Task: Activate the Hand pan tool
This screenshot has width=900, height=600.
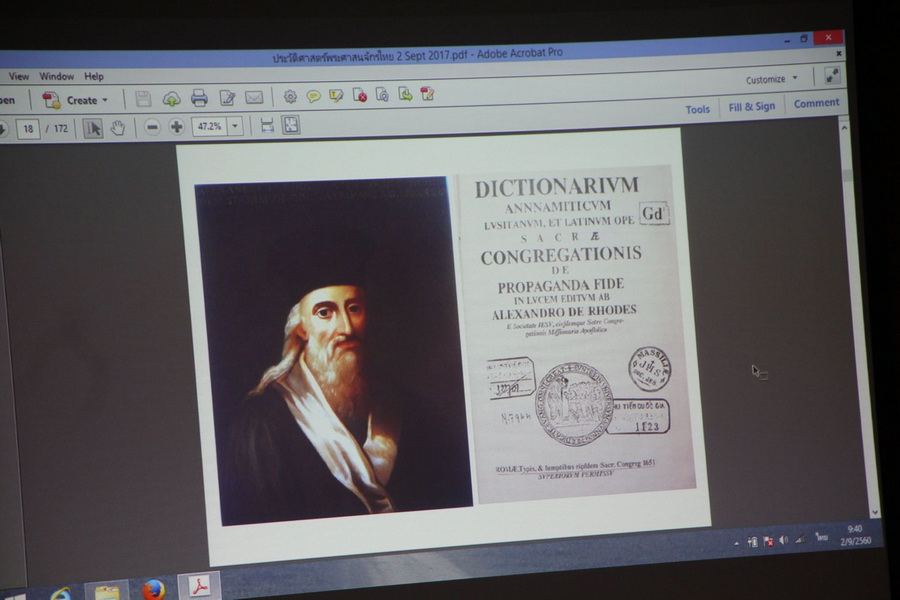Action: point(118,127)
